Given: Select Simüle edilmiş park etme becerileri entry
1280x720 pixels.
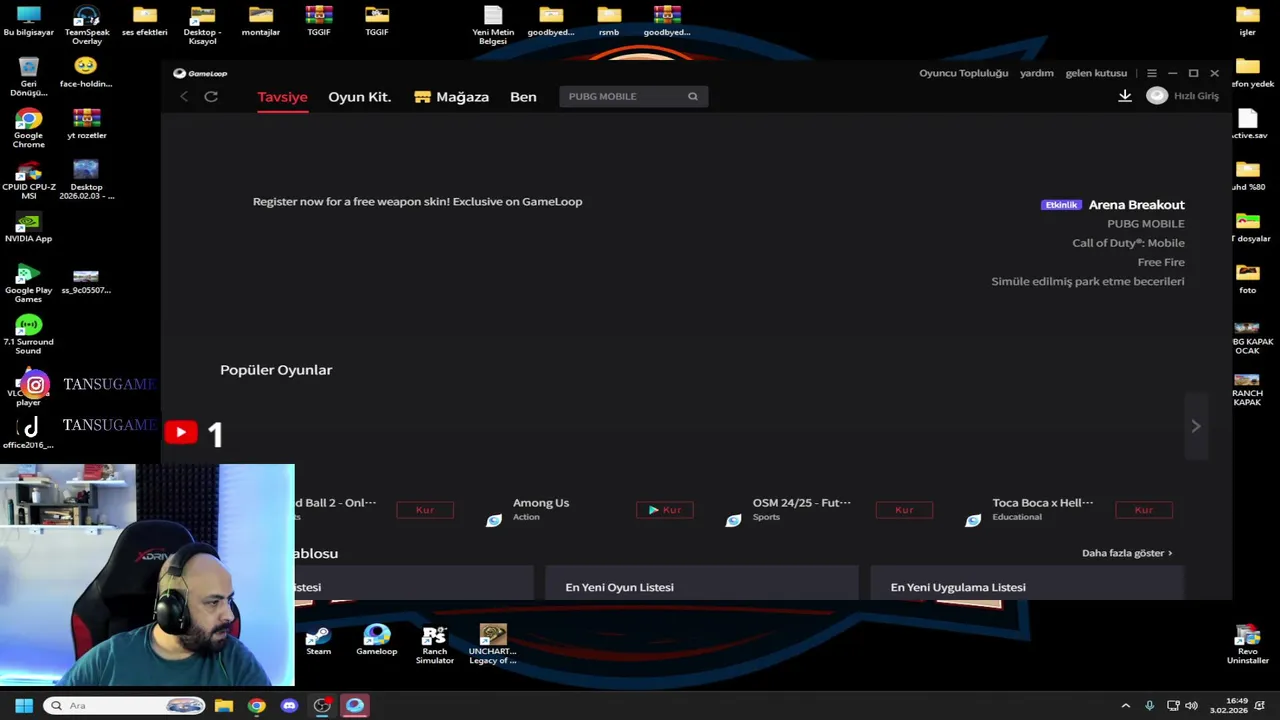Looking at the screenshot, I should tap(1088, 281).
